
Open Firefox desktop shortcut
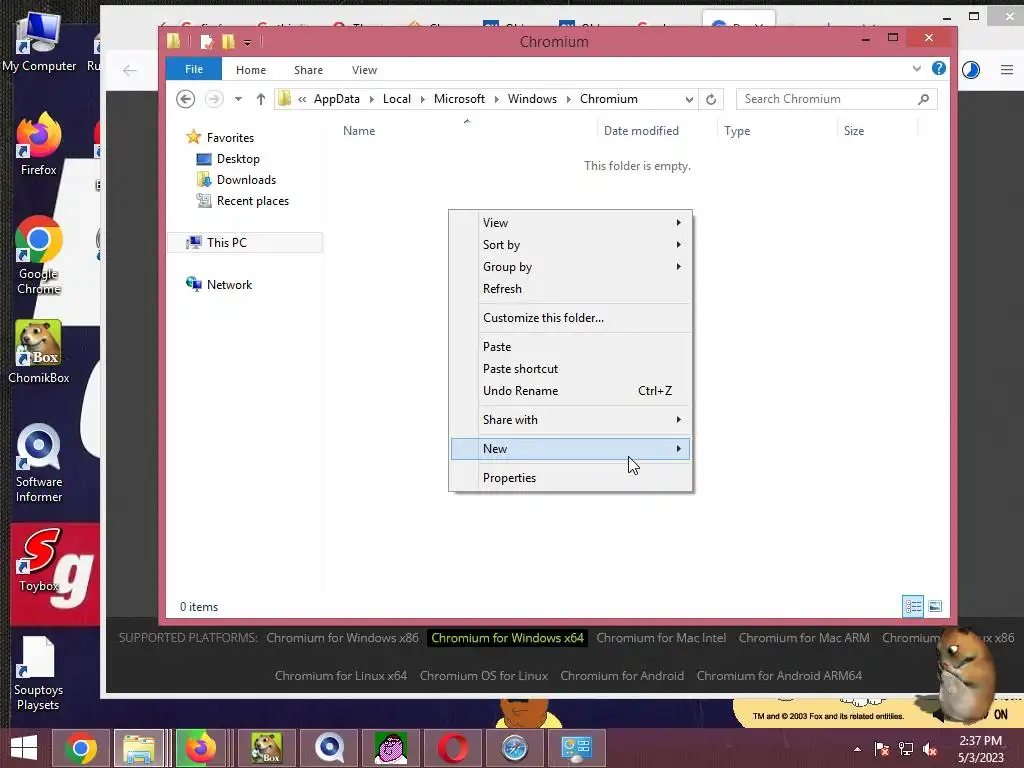(39, 144)
